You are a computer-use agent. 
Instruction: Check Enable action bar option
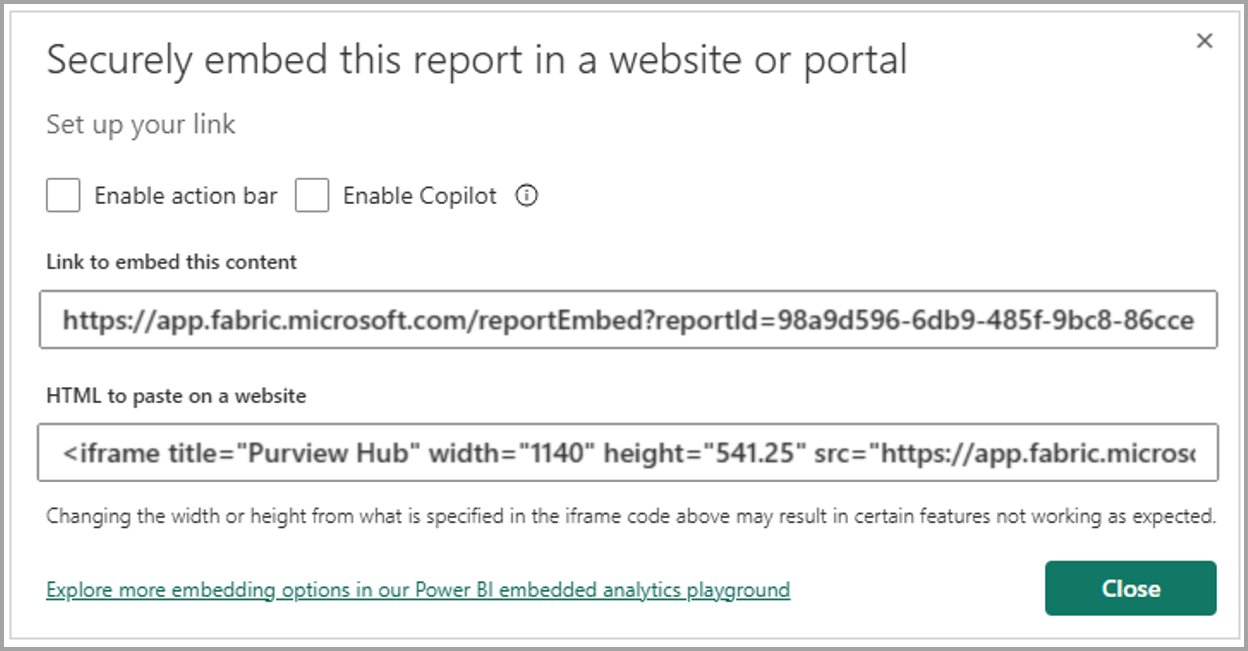(x=62, y=196)
